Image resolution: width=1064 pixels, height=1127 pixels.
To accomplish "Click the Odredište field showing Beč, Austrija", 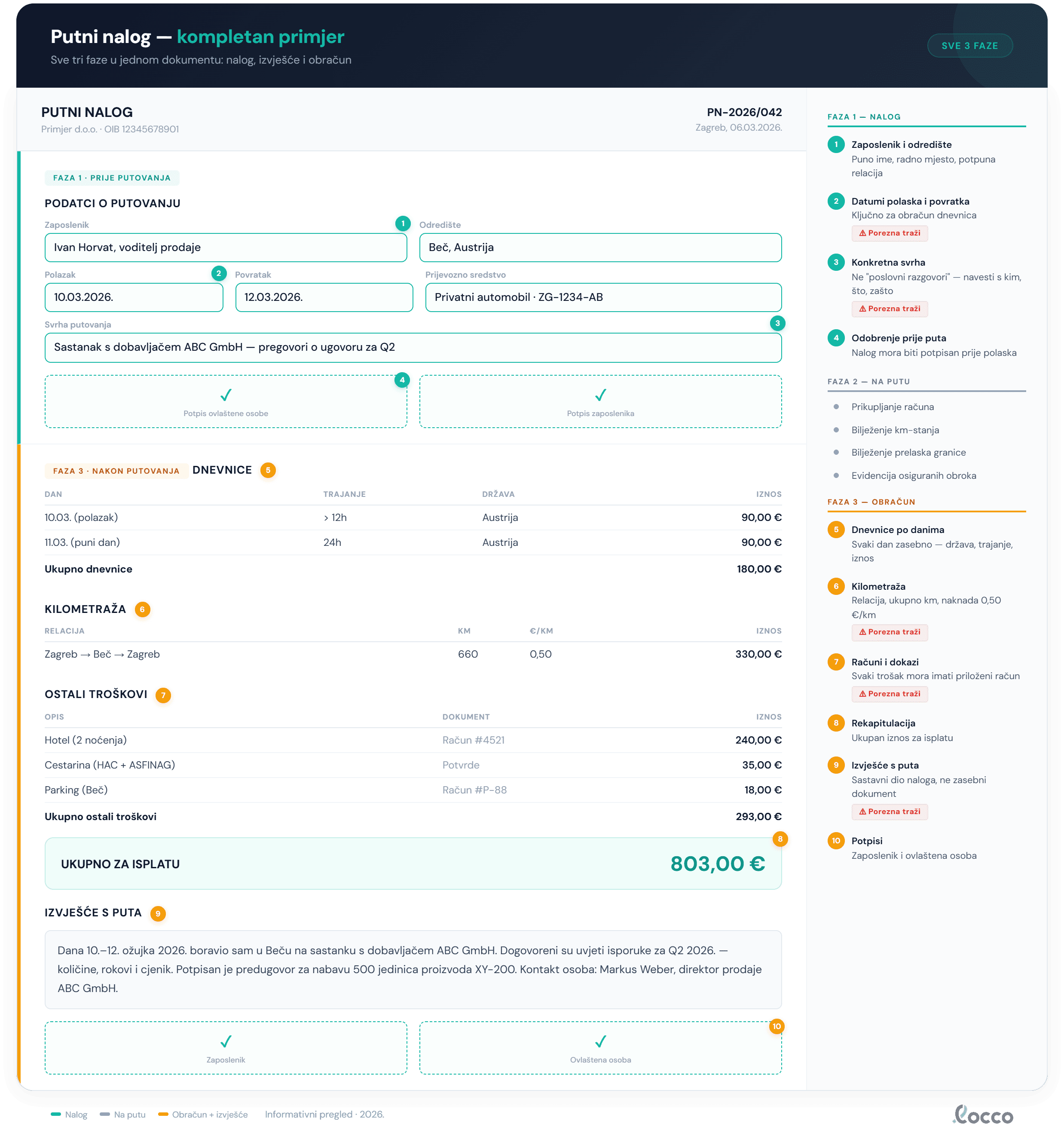I will [x=600, y=247].
